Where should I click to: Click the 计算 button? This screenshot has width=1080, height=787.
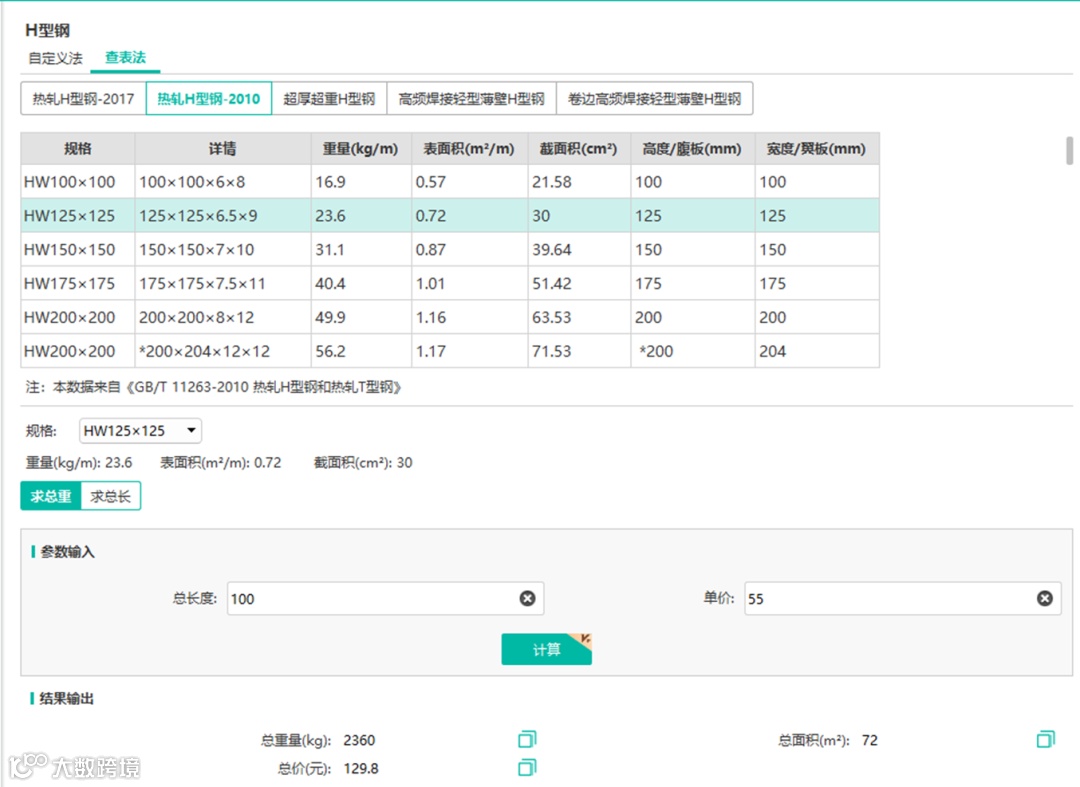point(546,649)
